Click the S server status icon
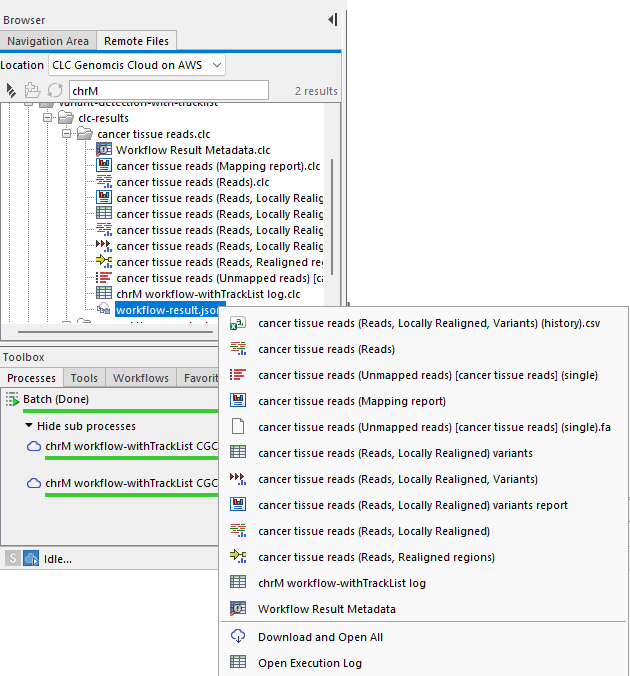 pos(13,558)
